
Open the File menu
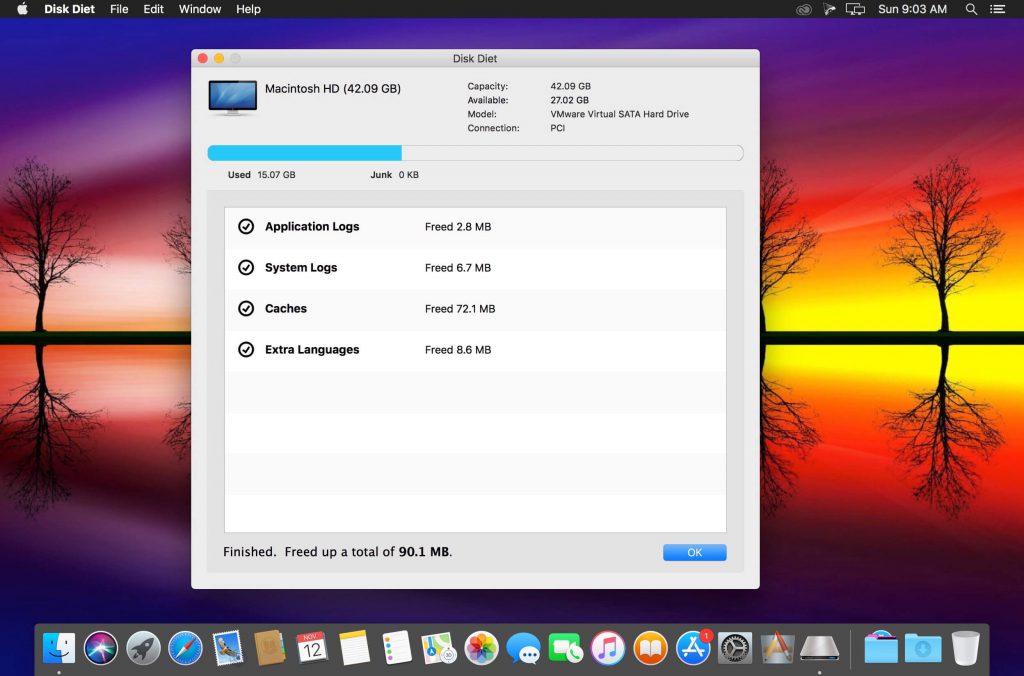(119, 9)
